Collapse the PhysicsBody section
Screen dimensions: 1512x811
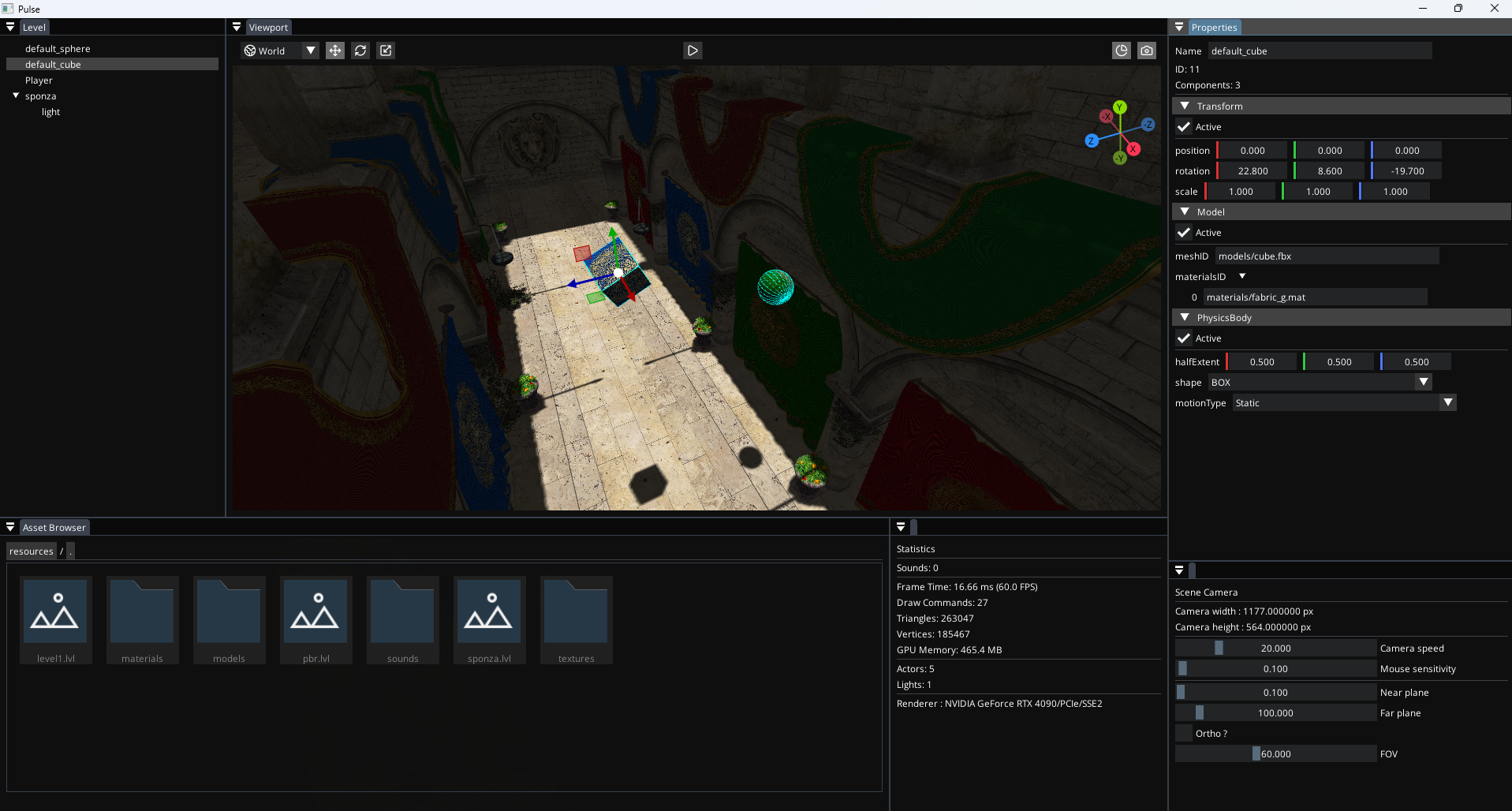1185,318
